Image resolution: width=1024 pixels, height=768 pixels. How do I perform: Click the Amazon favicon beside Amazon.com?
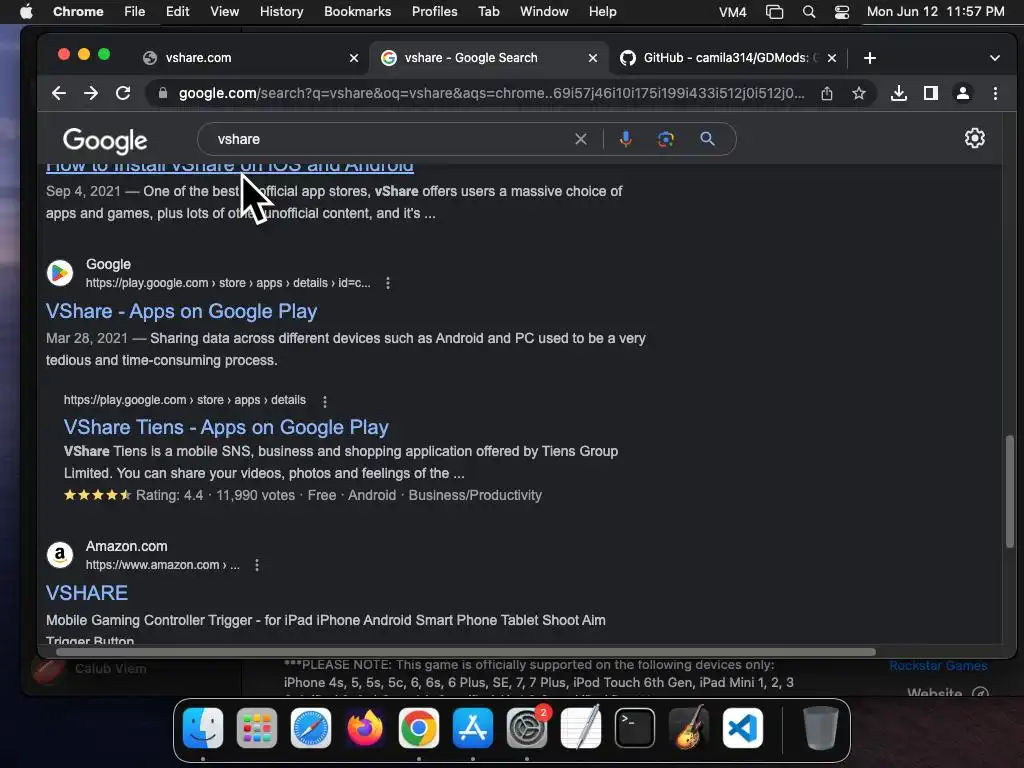(x=59, y=555)
